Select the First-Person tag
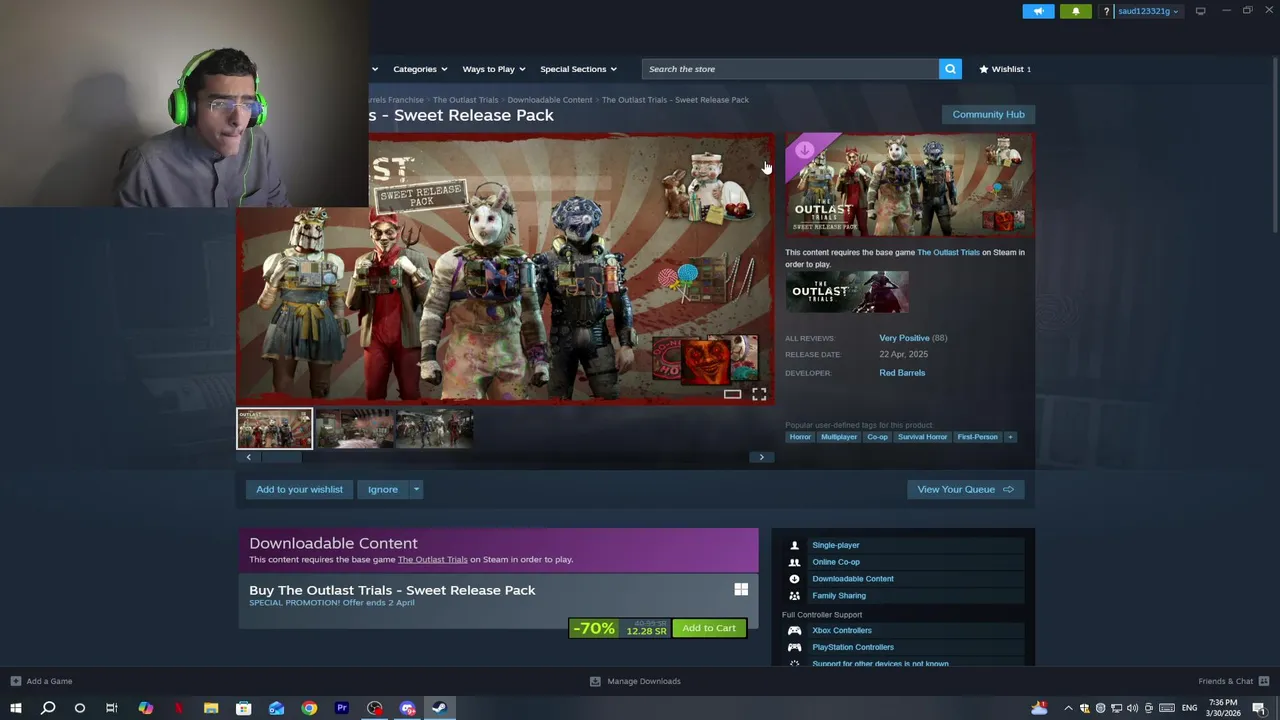 pyautogui.click(x=977, y=437)
